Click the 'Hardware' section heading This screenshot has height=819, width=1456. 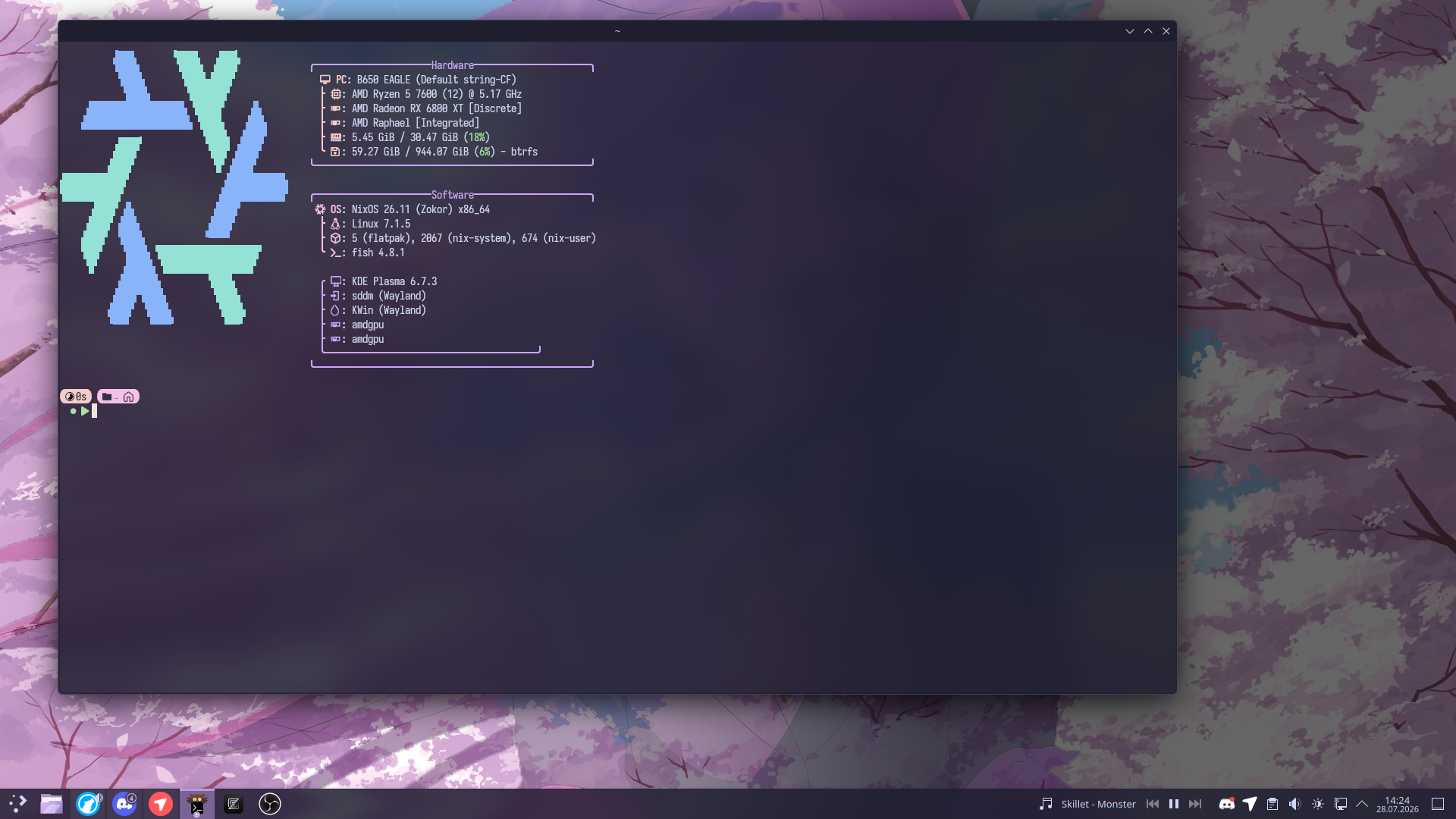point(453,65)
